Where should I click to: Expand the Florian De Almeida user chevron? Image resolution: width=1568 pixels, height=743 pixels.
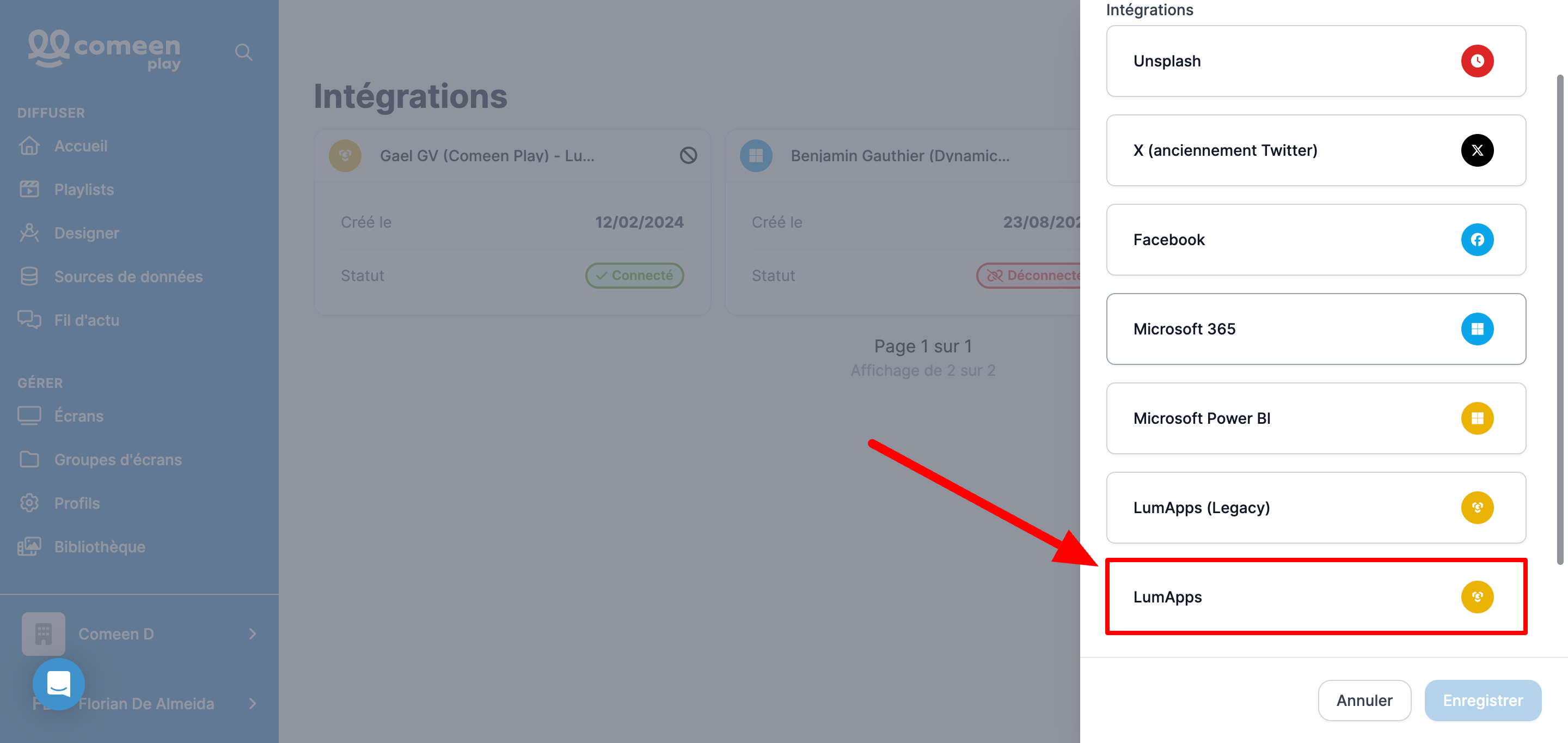pos(253,704)
